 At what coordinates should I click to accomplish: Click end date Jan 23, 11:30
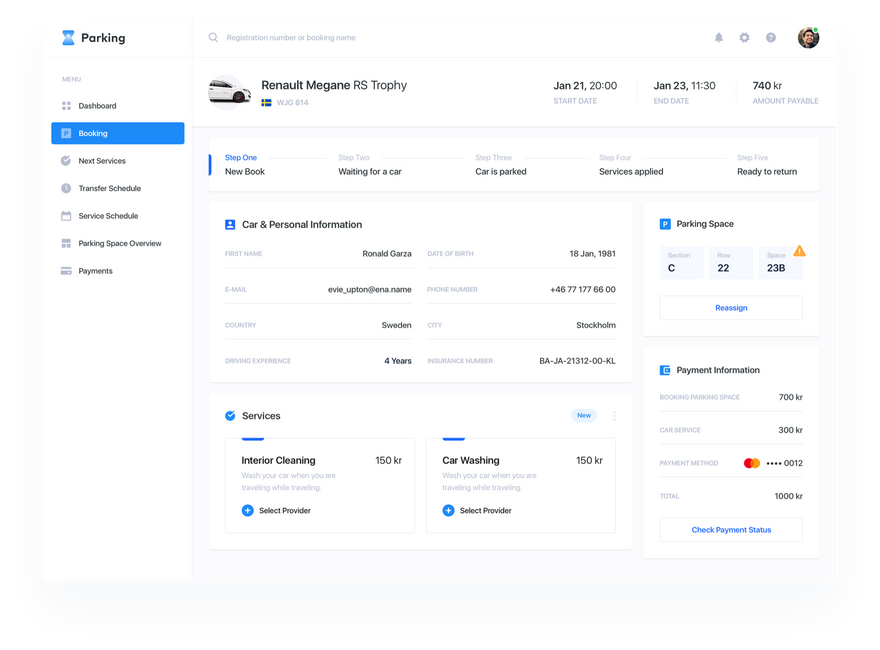[x=684, y=86]
